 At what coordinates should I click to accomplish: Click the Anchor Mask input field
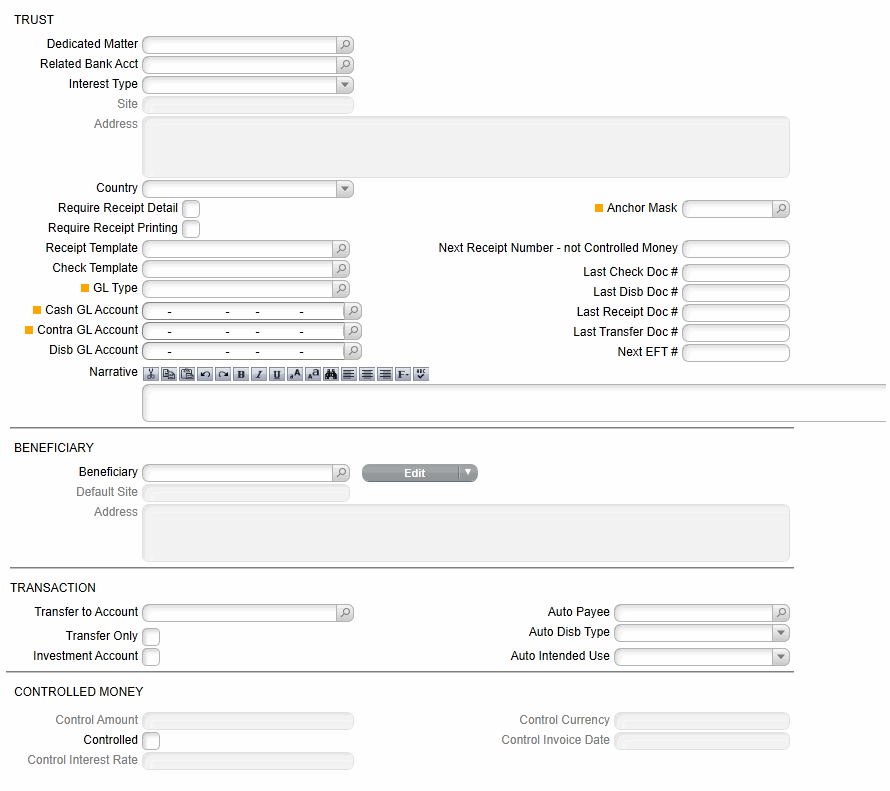pyautogui.click(x=728, y=209)
